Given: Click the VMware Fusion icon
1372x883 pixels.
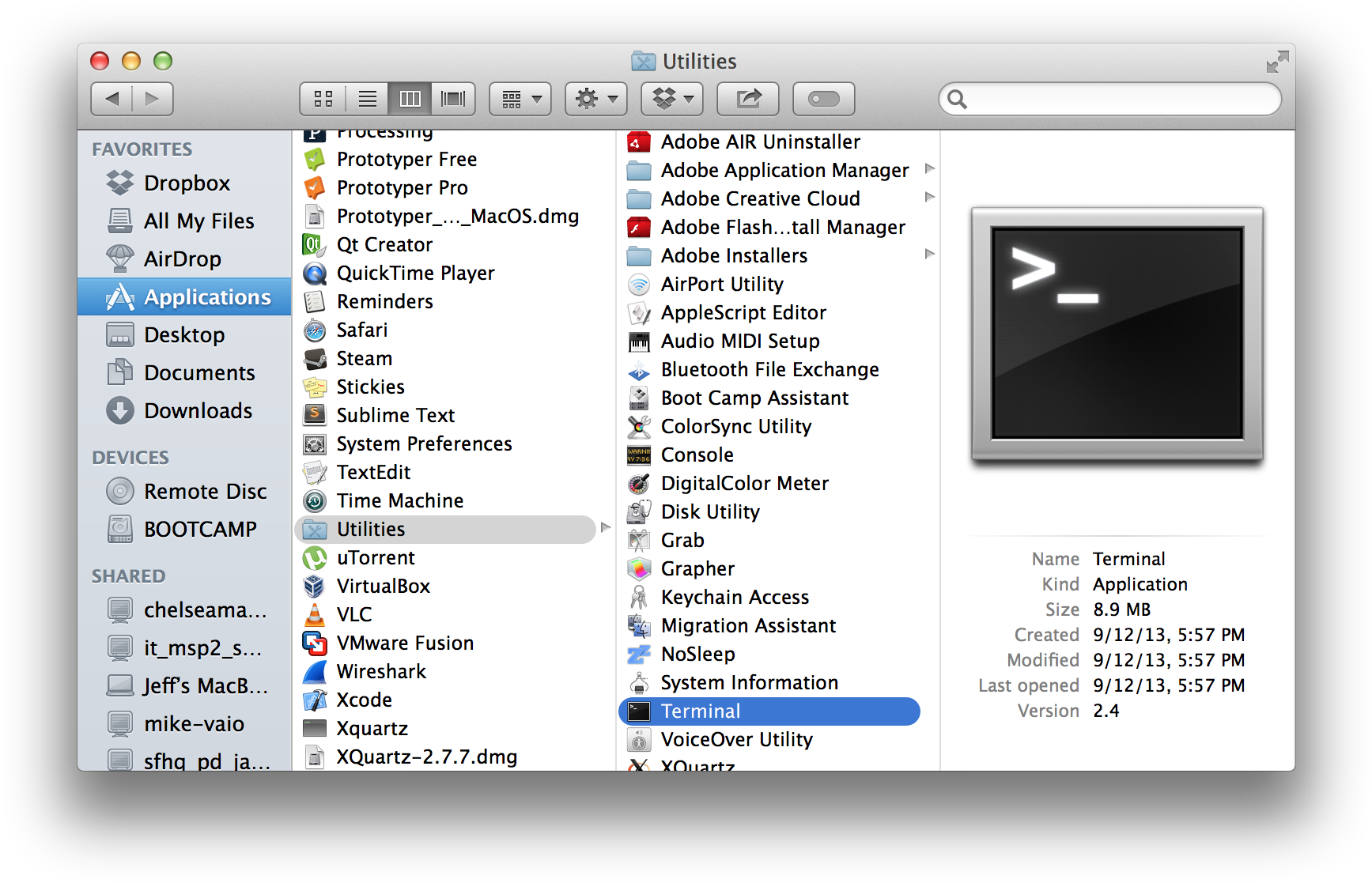Looking at the screenshot, I should pyautogui.click(x=315, y=643).
